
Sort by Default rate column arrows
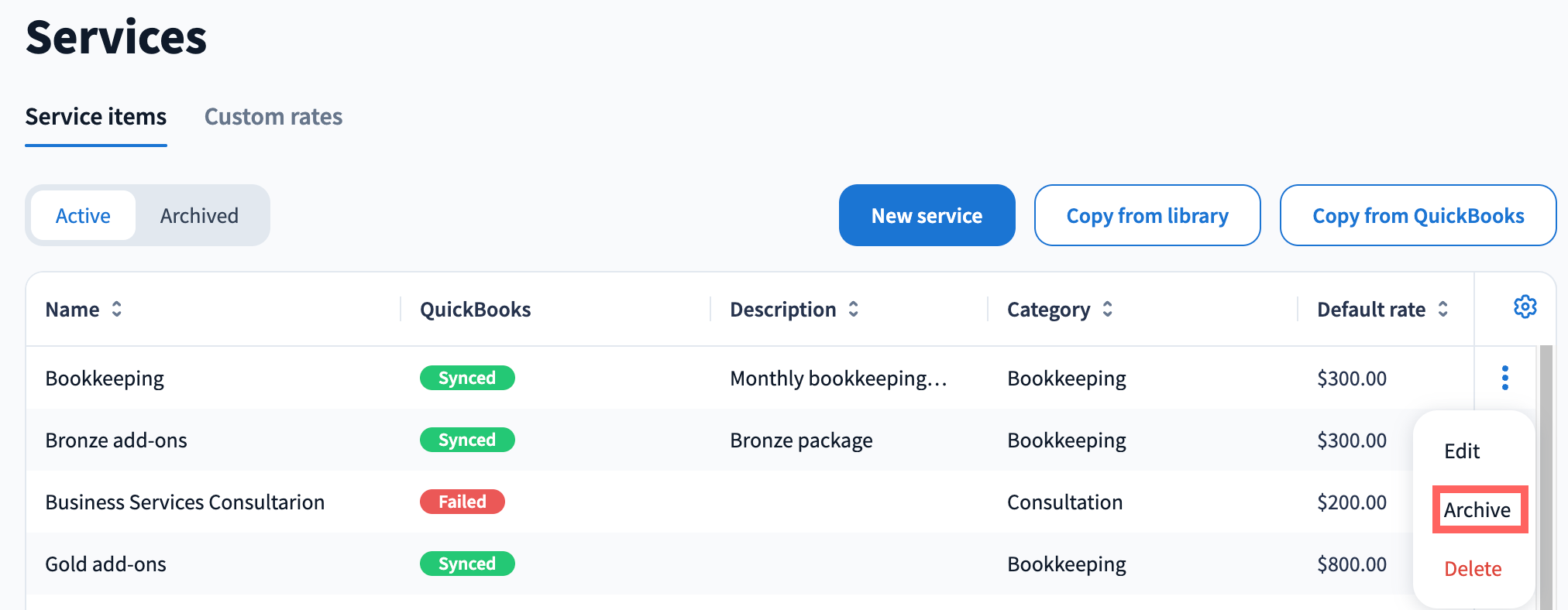coord(1442,310)
